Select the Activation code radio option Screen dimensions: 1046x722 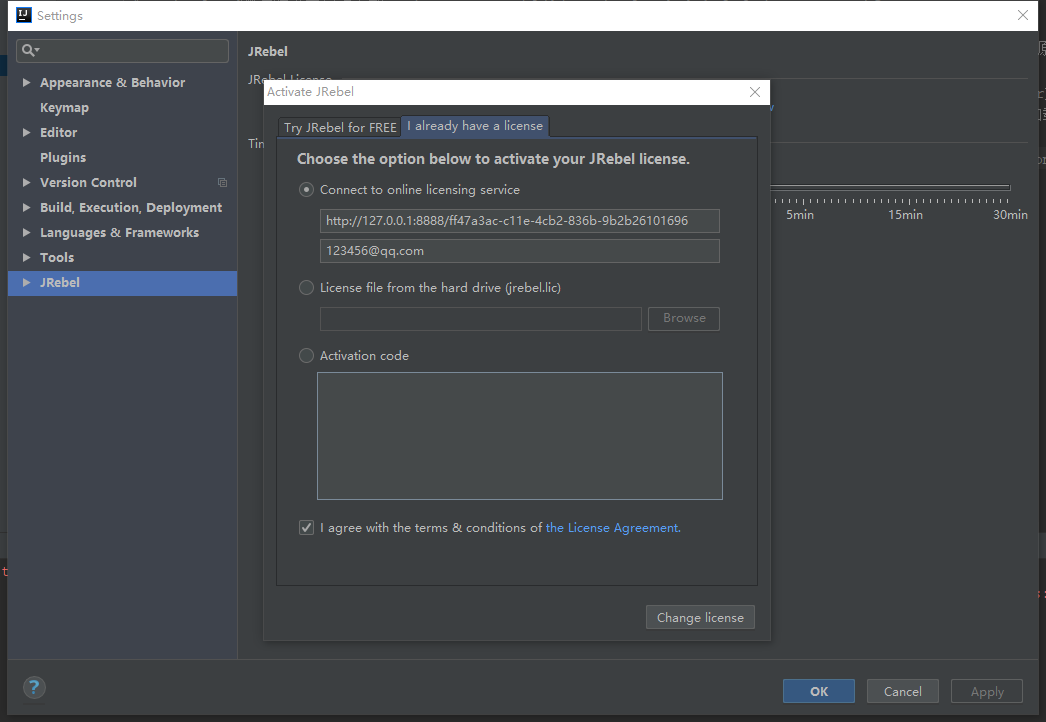click(x=306, y=356)
